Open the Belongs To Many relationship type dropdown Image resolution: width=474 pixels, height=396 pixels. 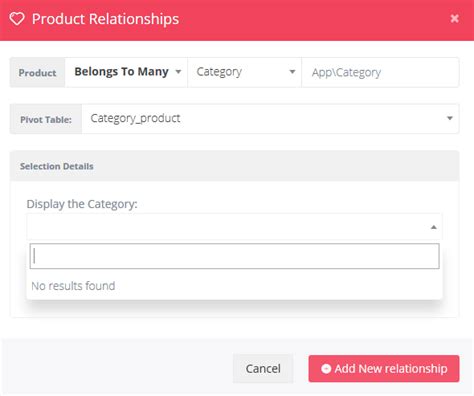[126, 72]
